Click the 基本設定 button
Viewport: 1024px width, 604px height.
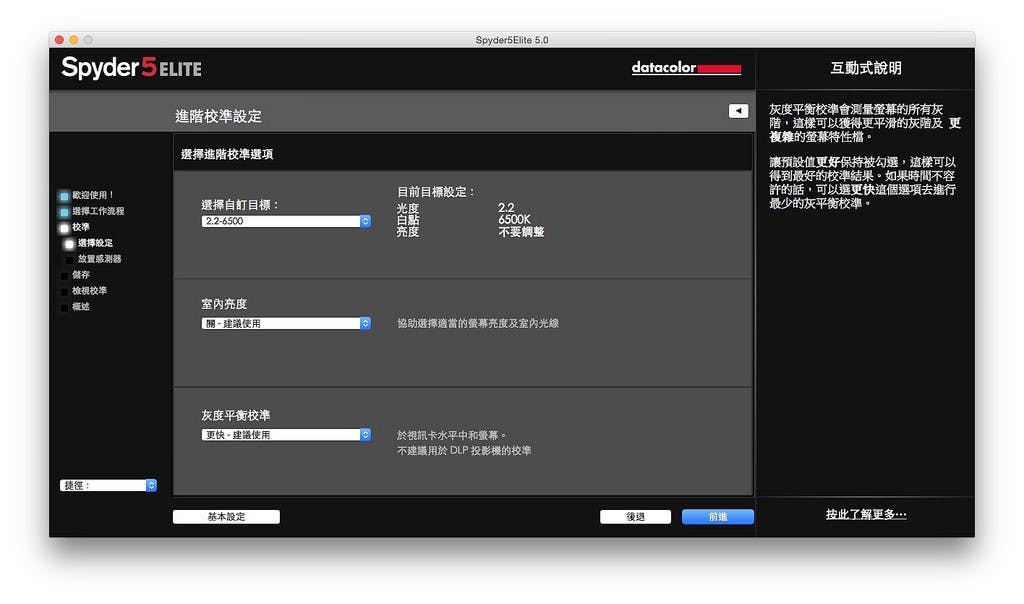pos(226,517)
